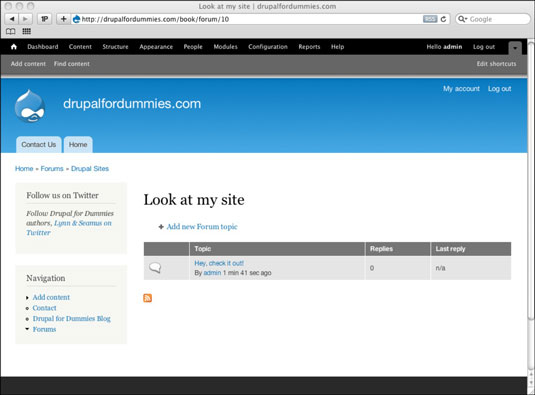Screen dimensions: 535x395
Task: Sort by the Last reply column header
Action: point(450,249)
